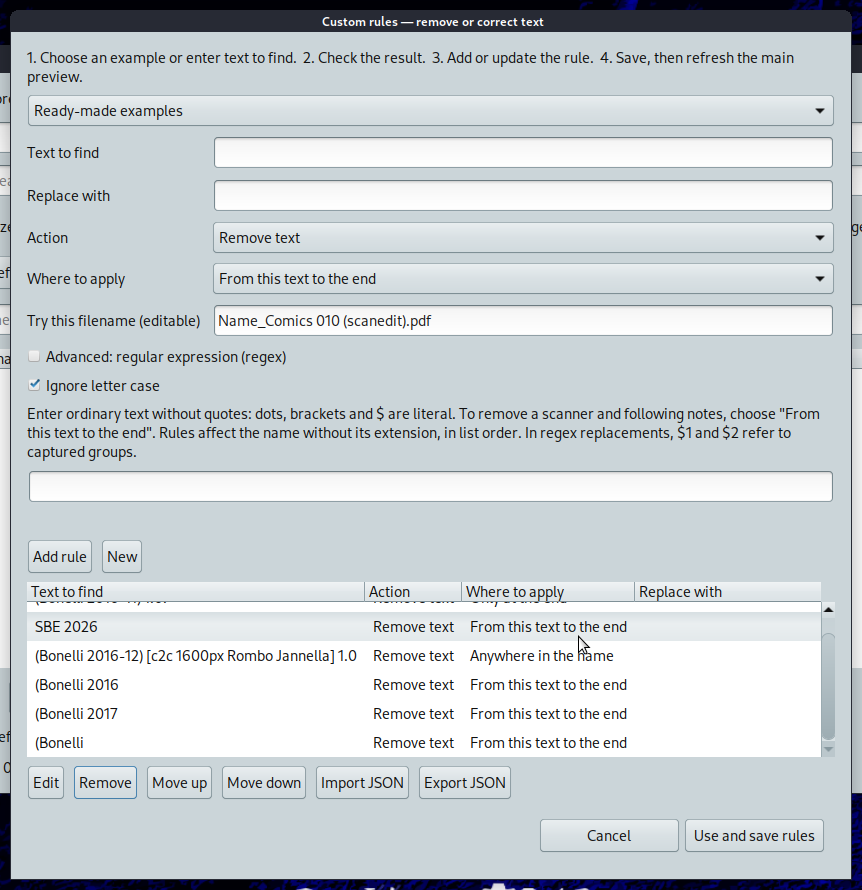
Task: Click the Where to apply column header
Action: click(x=548, y=591)
